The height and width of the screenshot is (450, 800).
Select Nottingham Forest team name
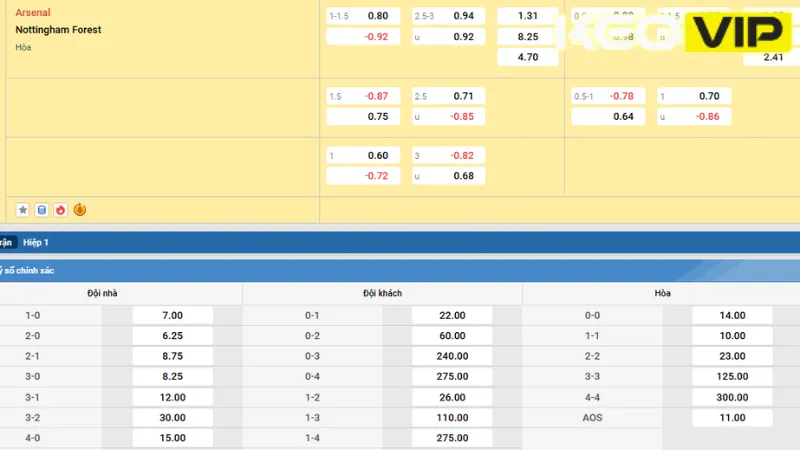pos(58,30)
